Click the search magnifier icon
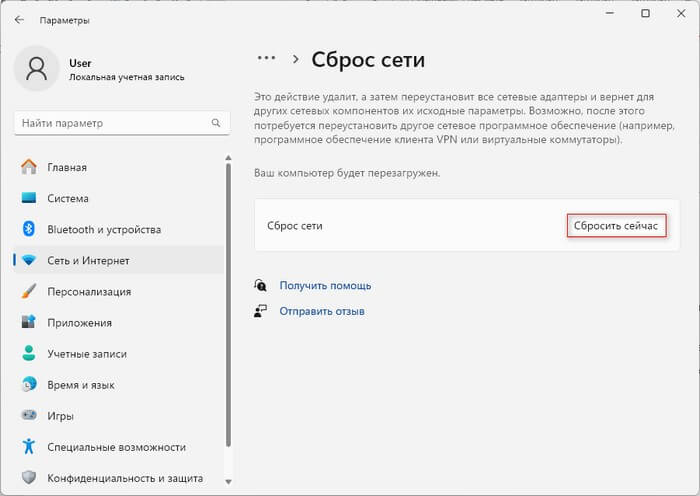The image size is (700, 496). click(215, 123)
